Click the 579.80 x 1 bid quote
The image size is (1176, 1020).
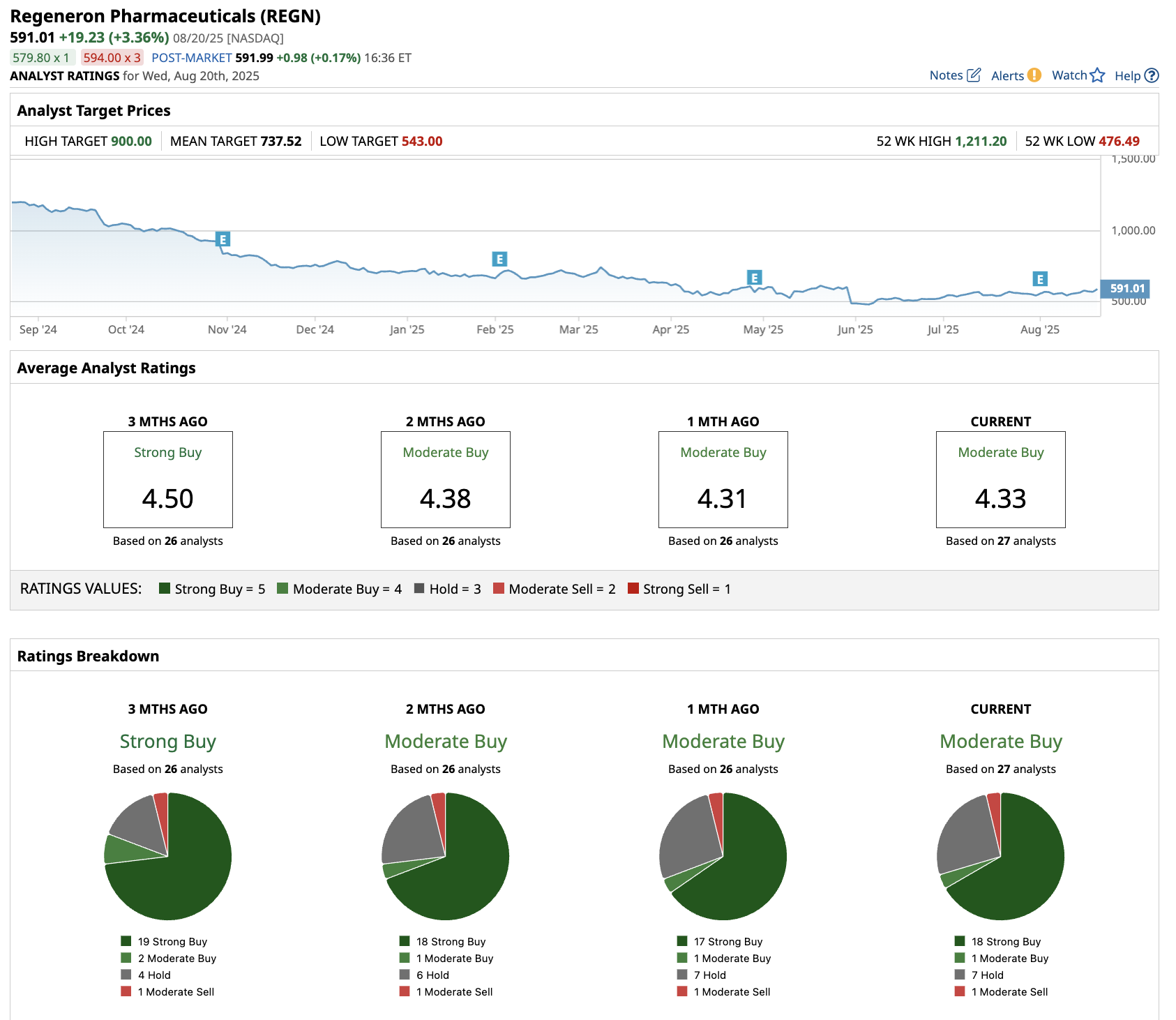tap(41, 58)
